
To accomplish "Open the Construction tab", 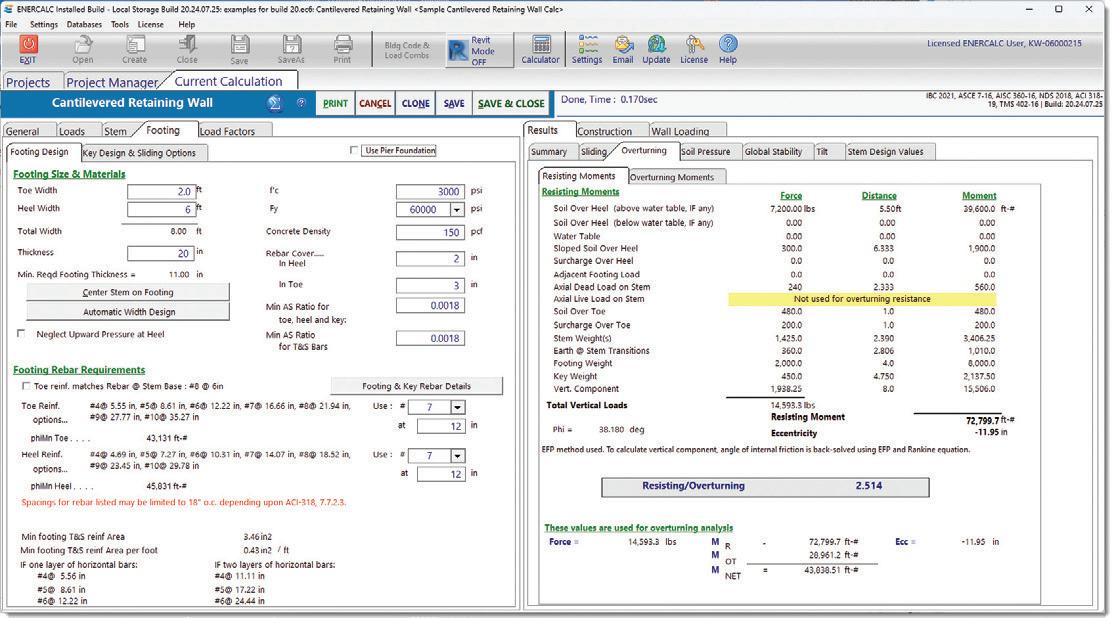I will (x=604, y=131).
